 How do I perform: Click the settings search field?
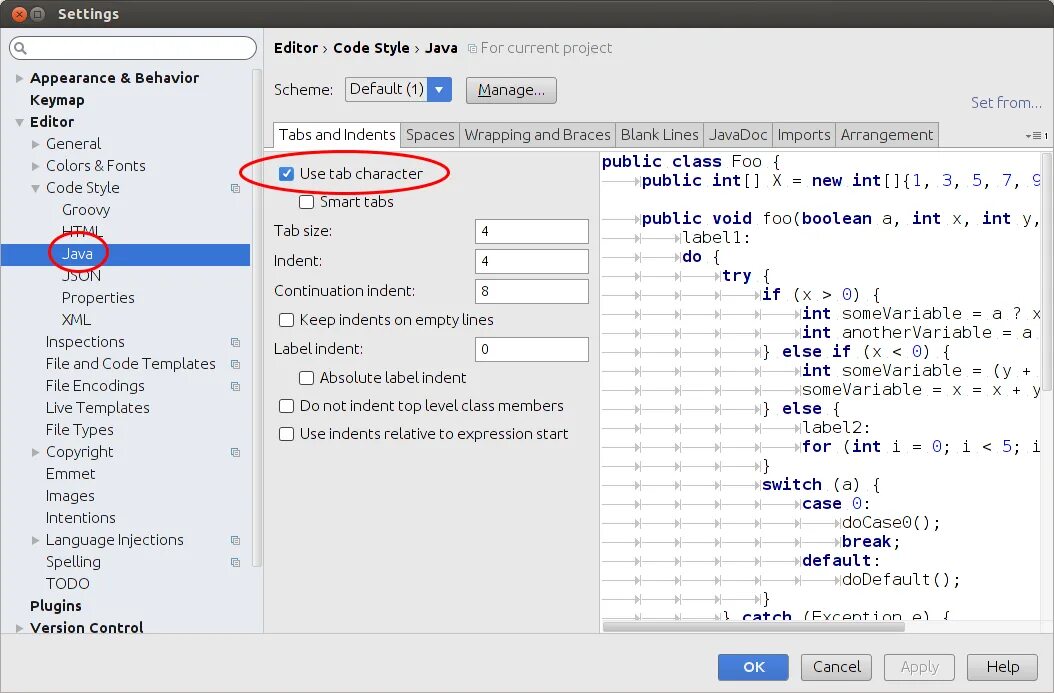click(133, 48)
